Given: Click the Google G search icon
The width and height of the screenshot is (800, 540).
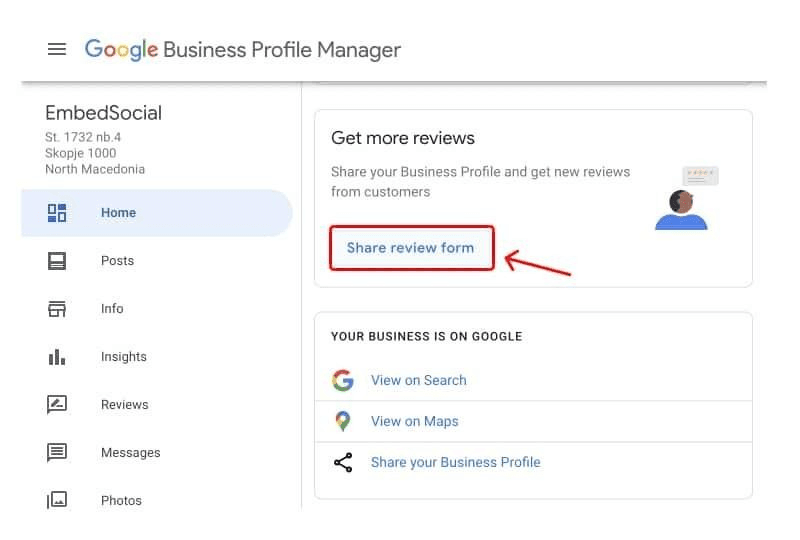Looking at the screenshot, I should click(x=343, y=381).
